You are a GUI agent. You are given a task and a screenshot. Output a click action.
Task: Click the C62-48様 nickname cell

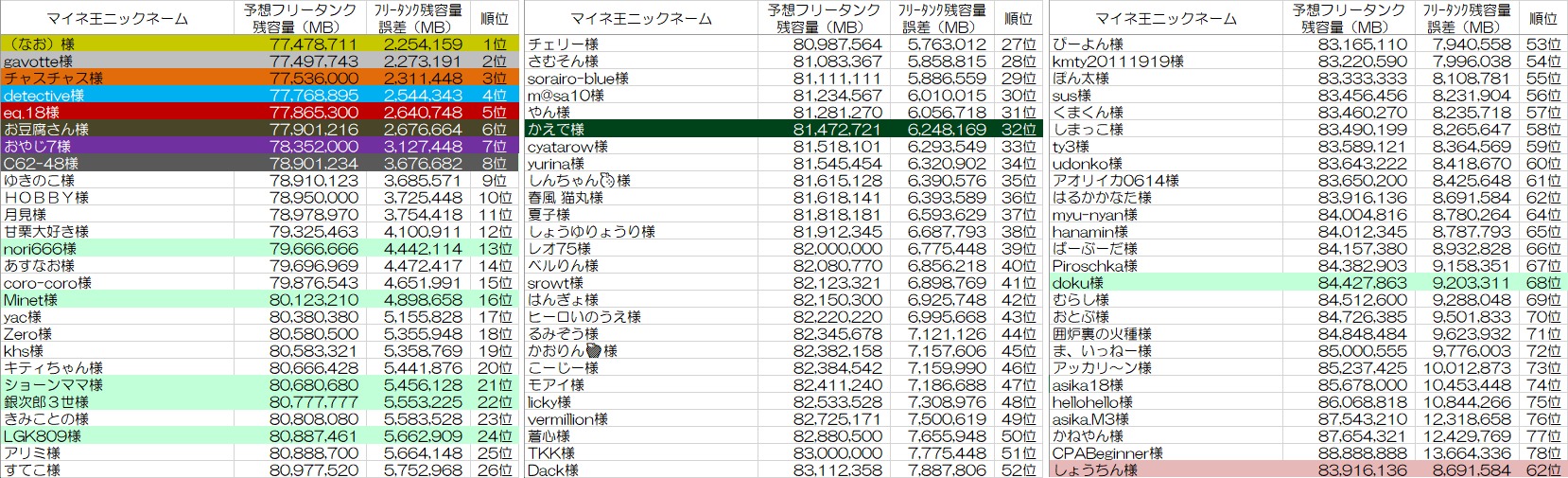click(117, 164)
